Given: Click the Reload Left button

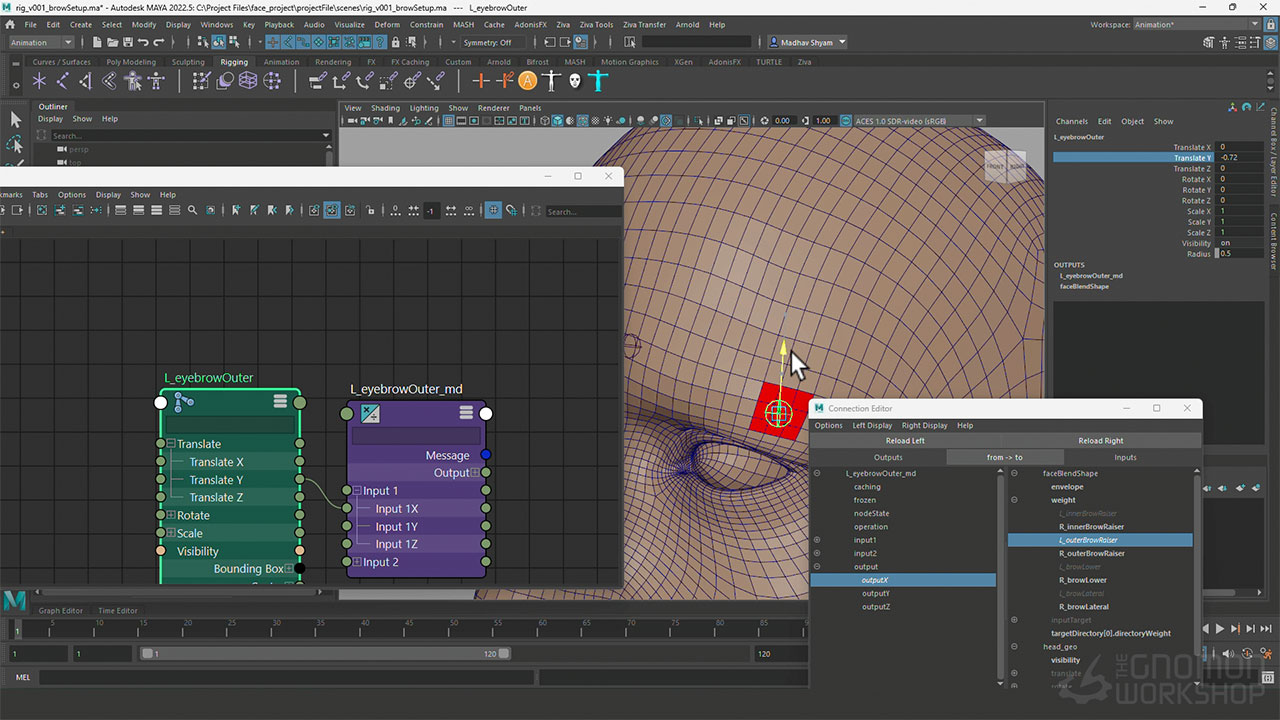Looking at the screenshot, I should coord(904,441).
